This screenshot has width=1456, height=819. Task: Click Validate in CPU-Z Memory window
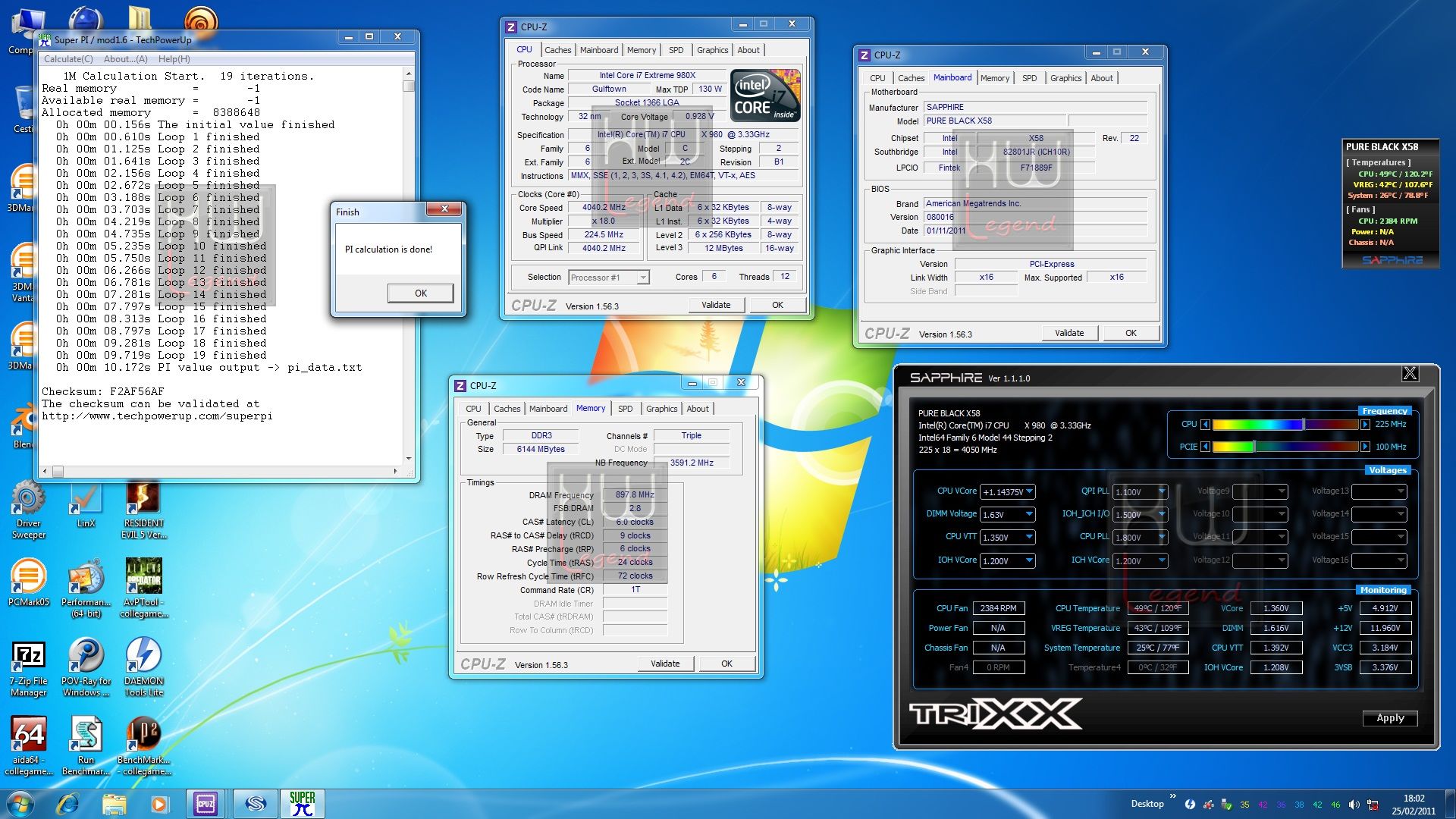pyautogui.click(x=665, y=664)
